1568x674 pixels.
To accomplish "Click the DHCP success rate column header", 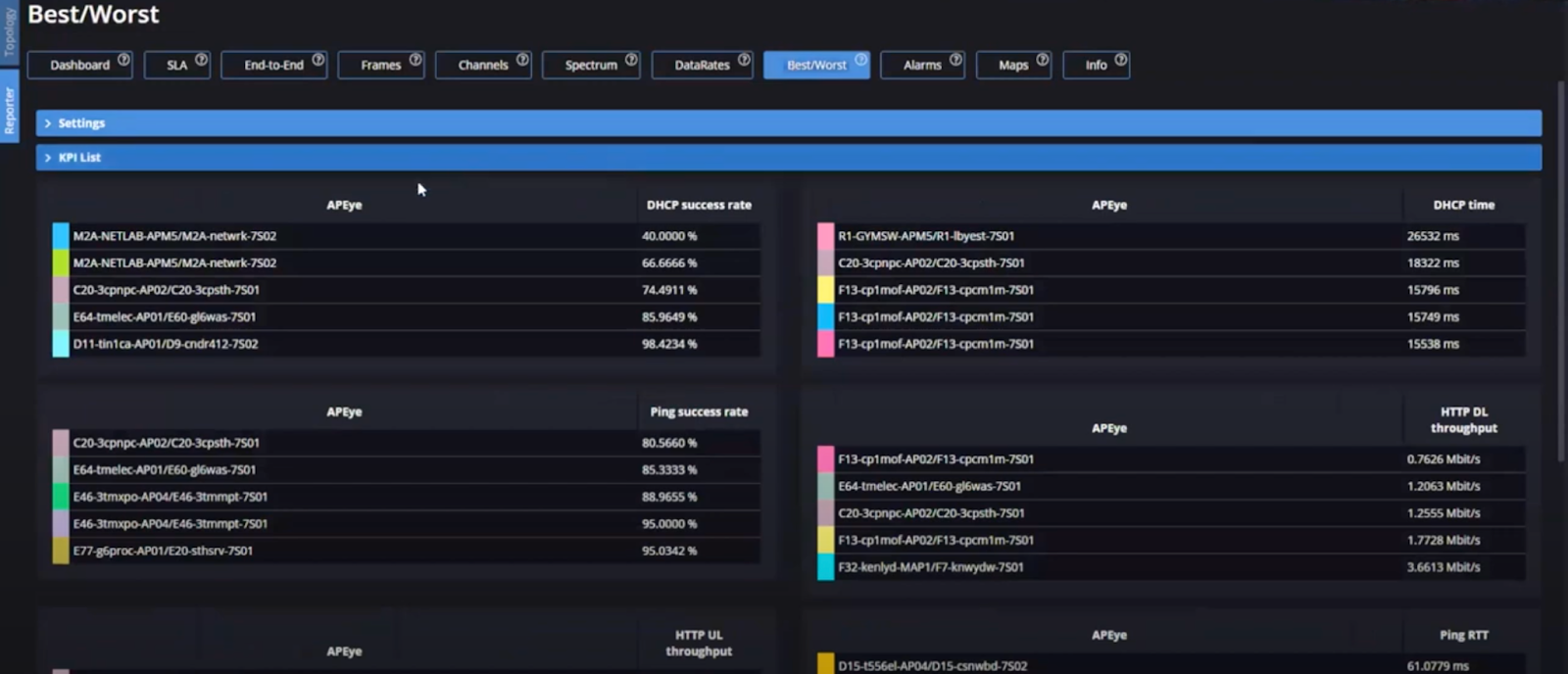I will tap(699, 205).
